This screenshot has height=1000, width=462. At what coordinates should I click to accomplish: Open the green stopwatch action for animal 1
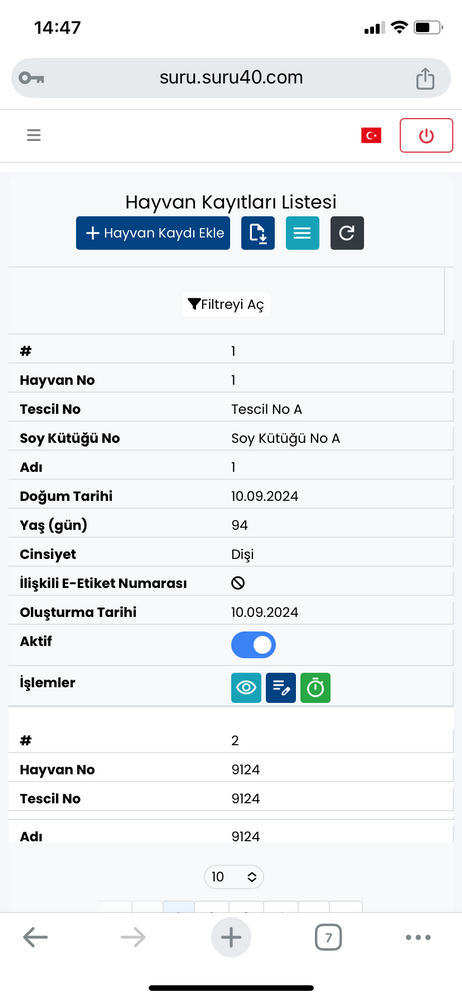[315, 688]
